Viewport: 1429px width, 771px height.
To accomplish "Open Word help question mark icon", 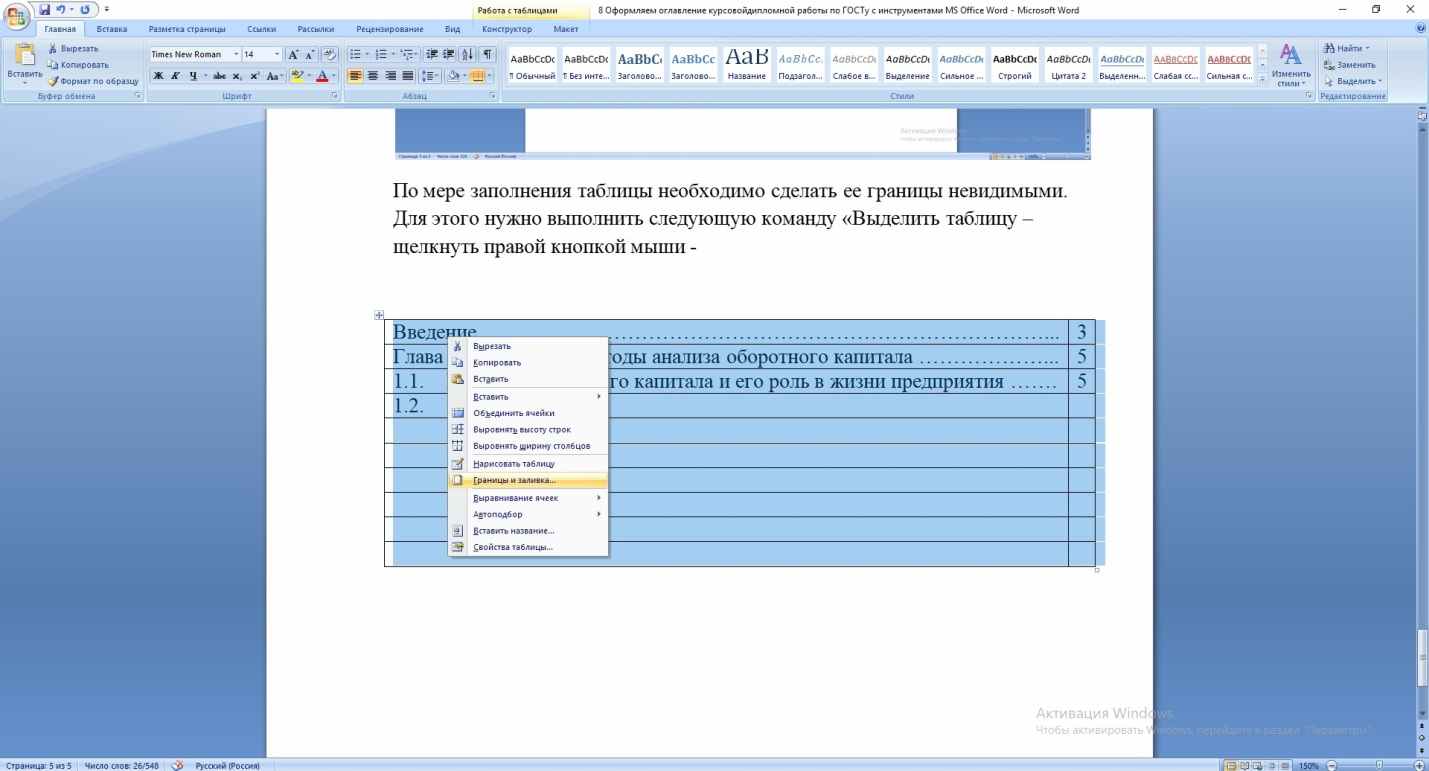I will pos(1421,29).
